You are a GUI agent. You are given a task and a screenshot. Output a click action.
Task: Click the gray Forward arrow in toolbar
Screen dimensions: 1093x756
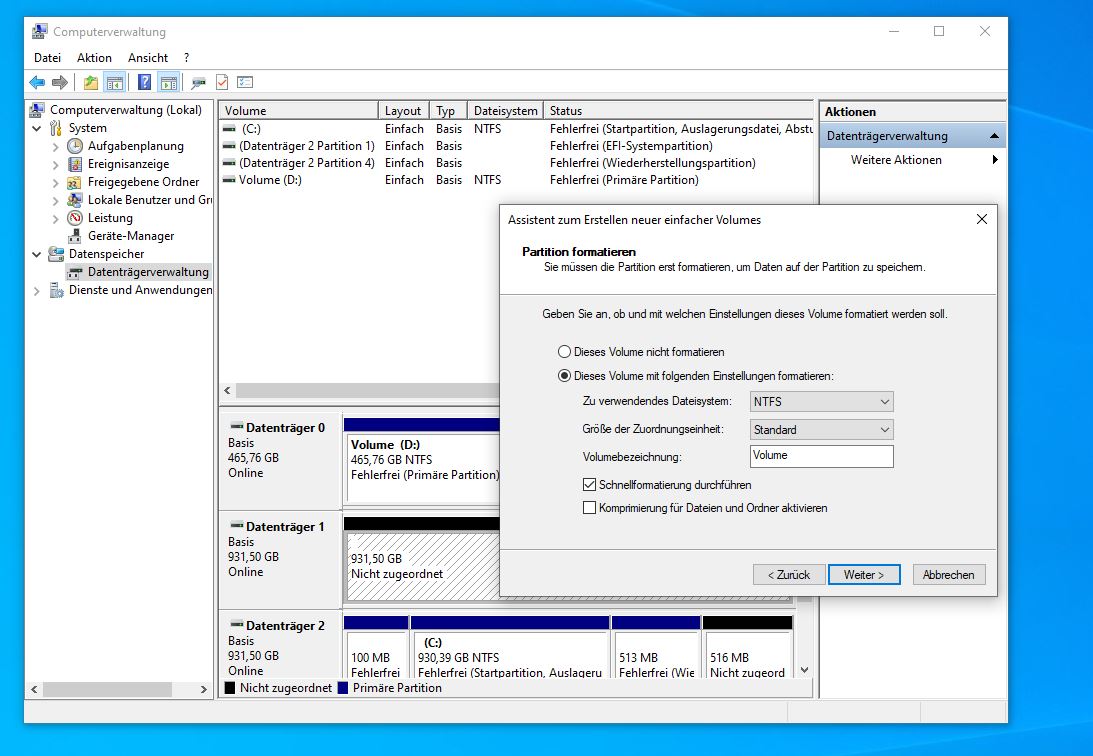[x=60, y=83]
